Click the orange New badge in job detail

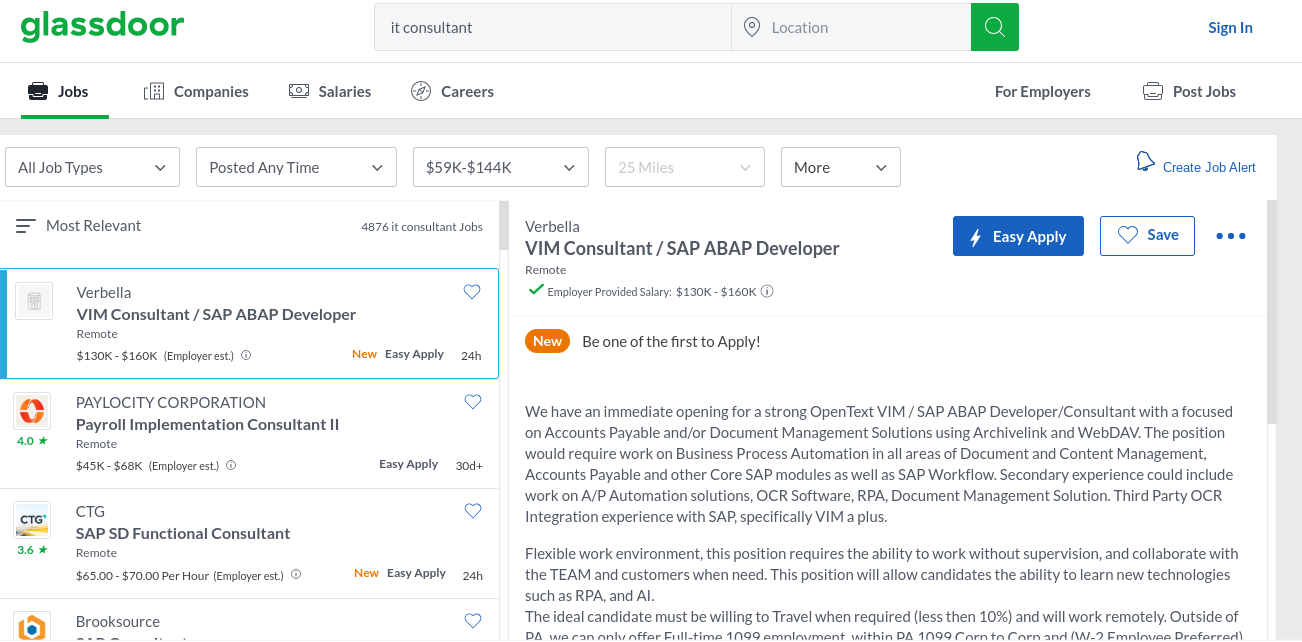point(547,341)
